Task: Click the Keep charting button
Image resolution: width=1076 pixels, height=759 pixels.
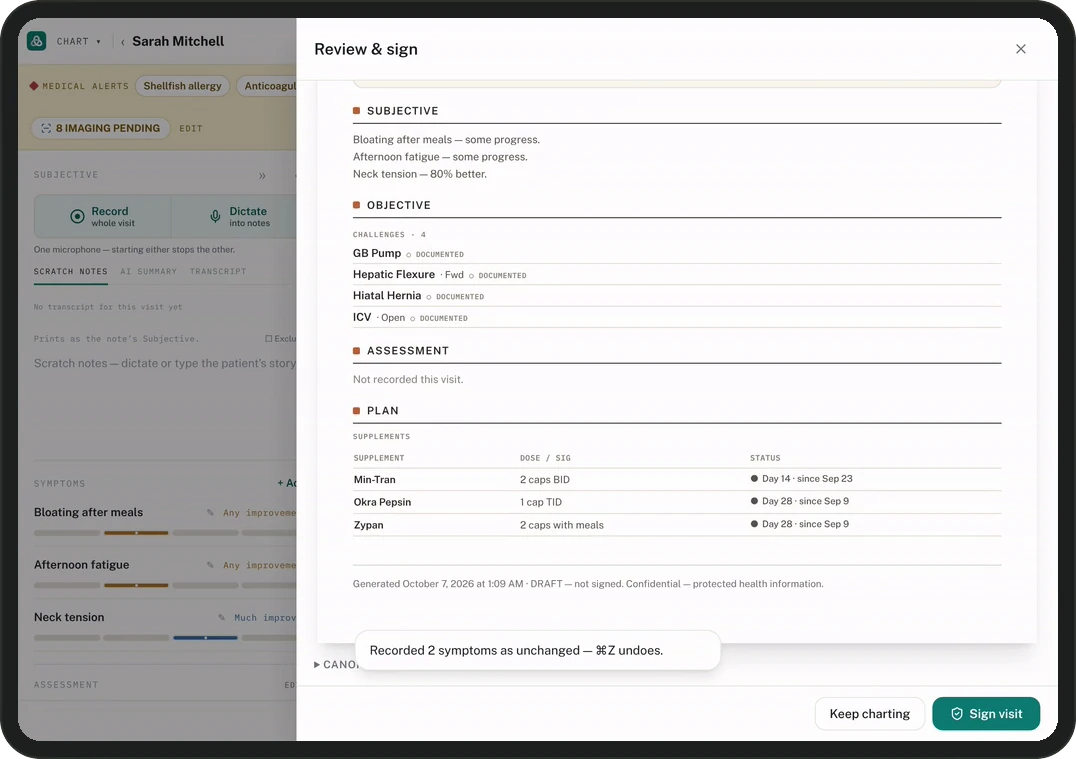Action: point(869,714)
